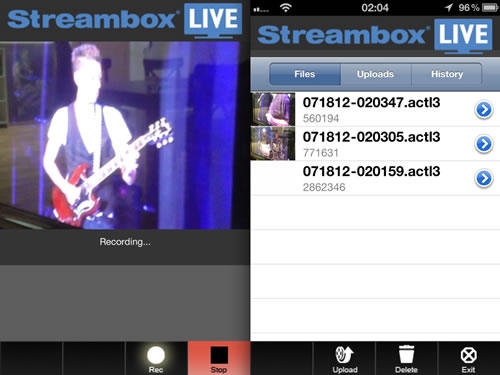This screenshot has height=375, width=500.
Task: Open the History tab
Action: click(x=447, y=74)
